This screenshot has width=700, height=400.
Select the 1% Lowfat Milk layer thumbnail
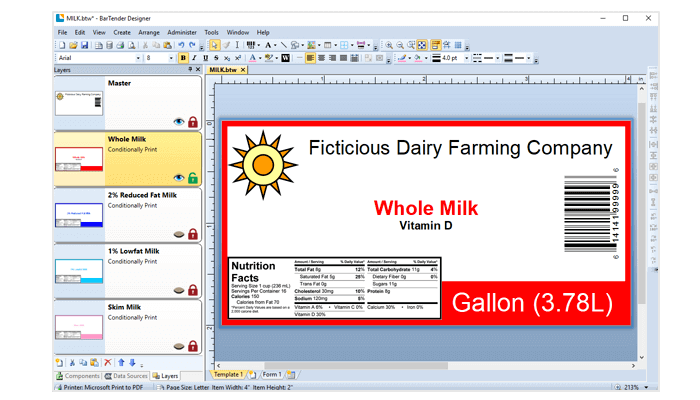tap(79, 271)
